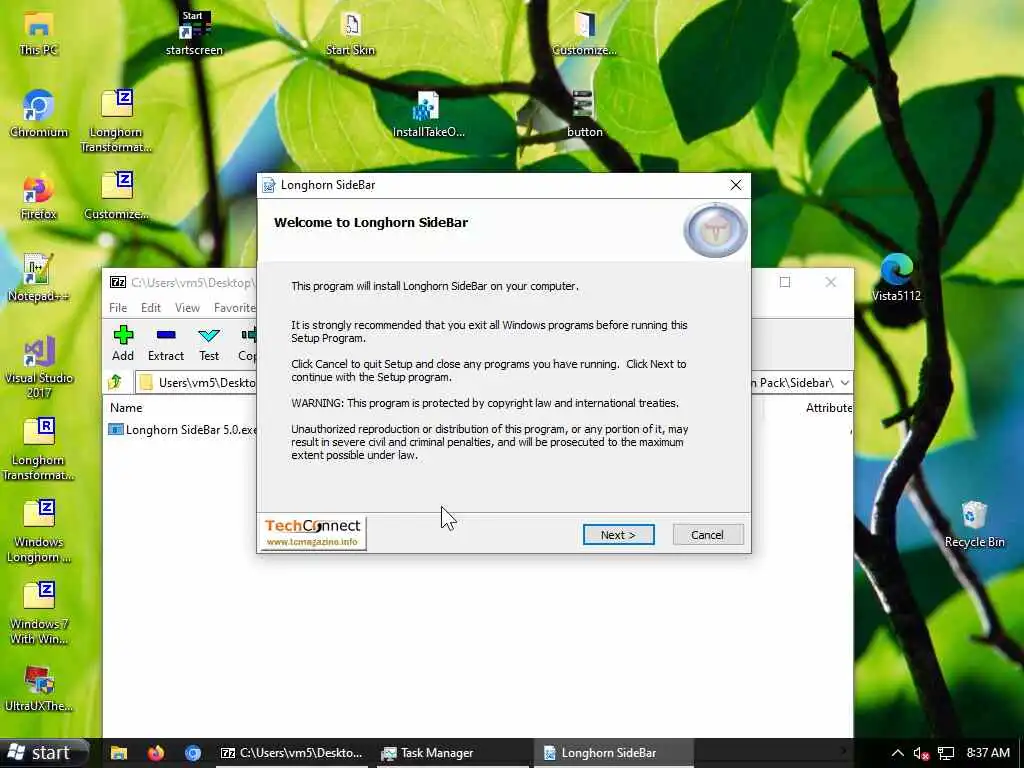Open This PC desktop icon

tap(39, 33)
